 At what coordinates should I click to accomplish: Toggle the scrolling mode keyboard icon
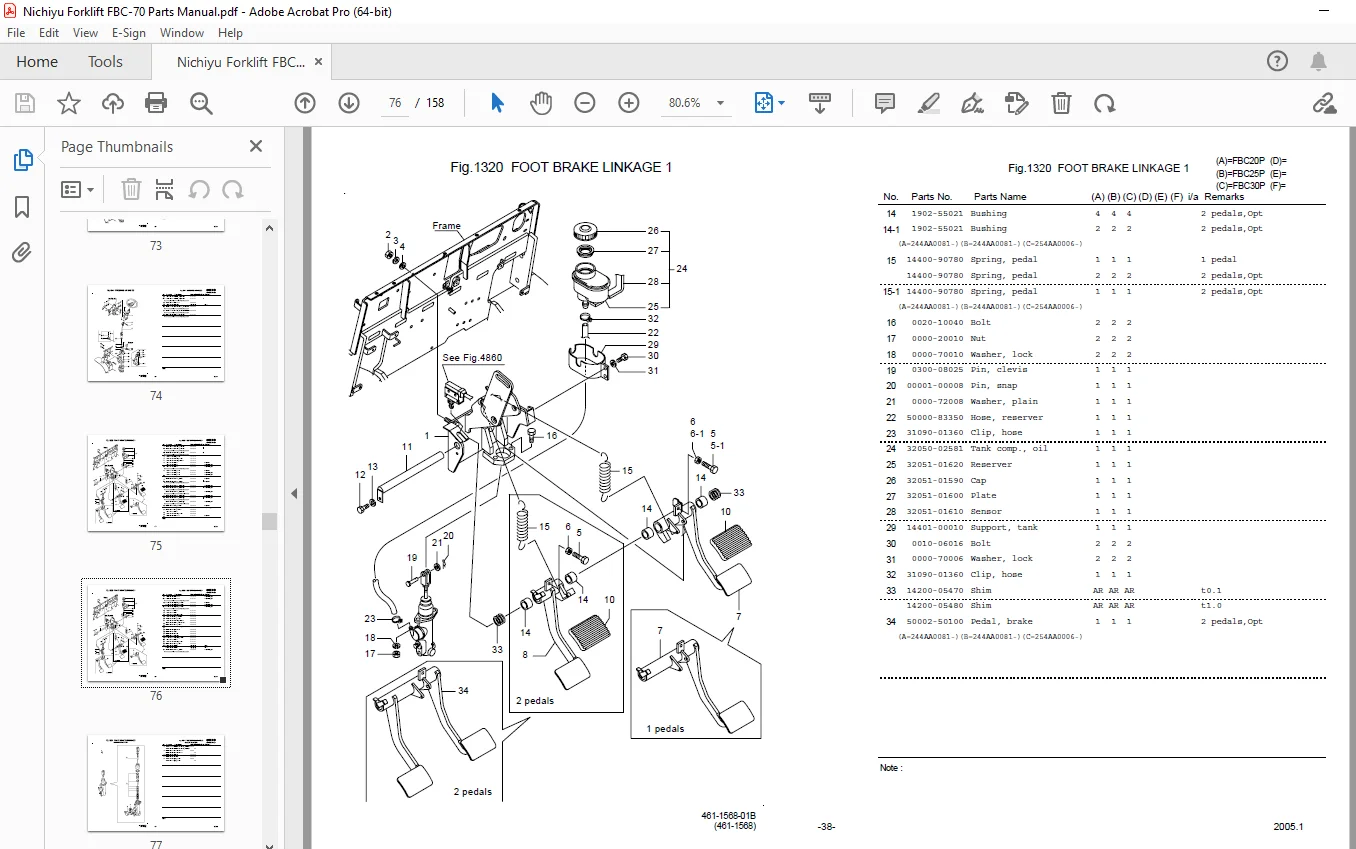tap(820, 103)
